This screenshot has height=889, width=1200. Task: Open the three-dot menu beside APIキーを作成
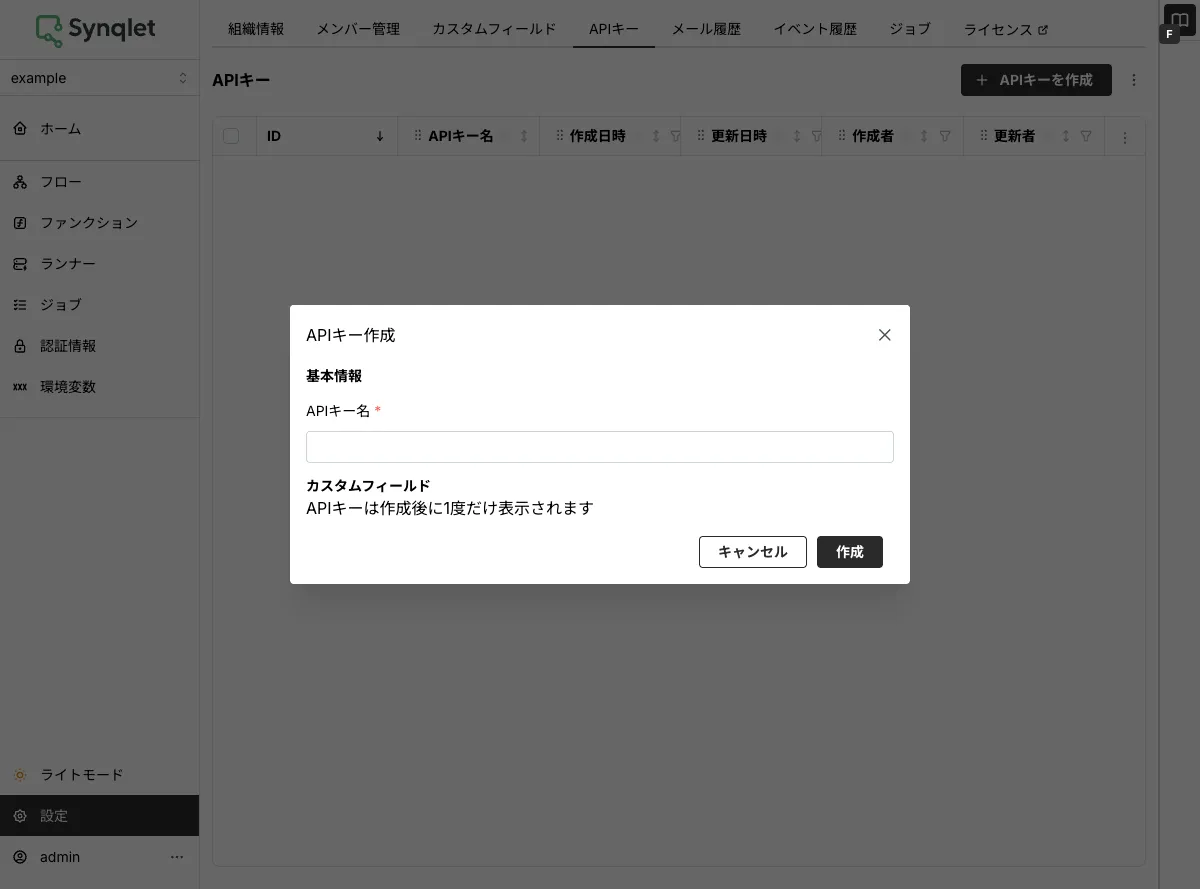tap(1134, 80)
